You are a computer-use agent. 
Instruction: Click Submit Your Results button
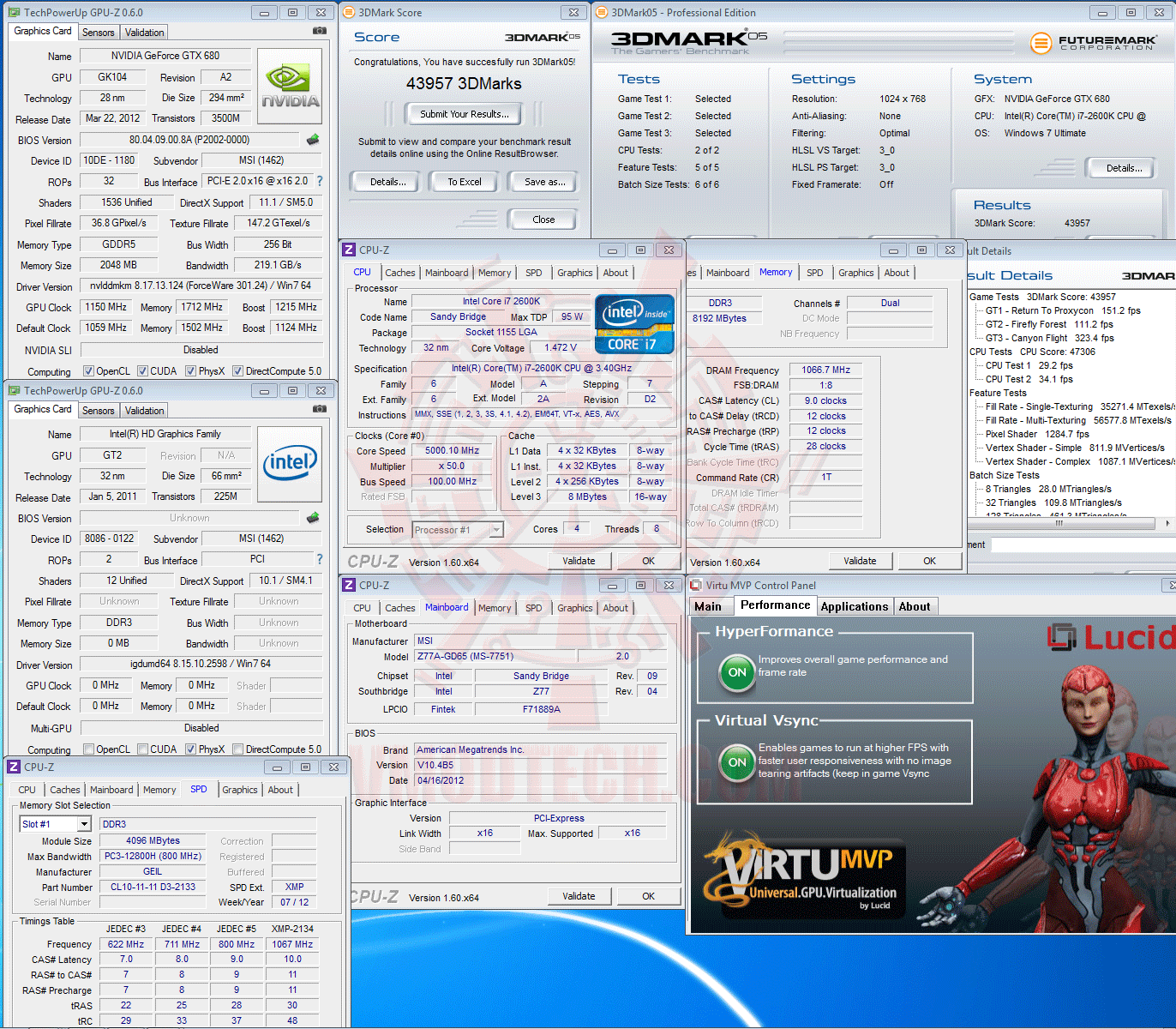coord(465,114)
